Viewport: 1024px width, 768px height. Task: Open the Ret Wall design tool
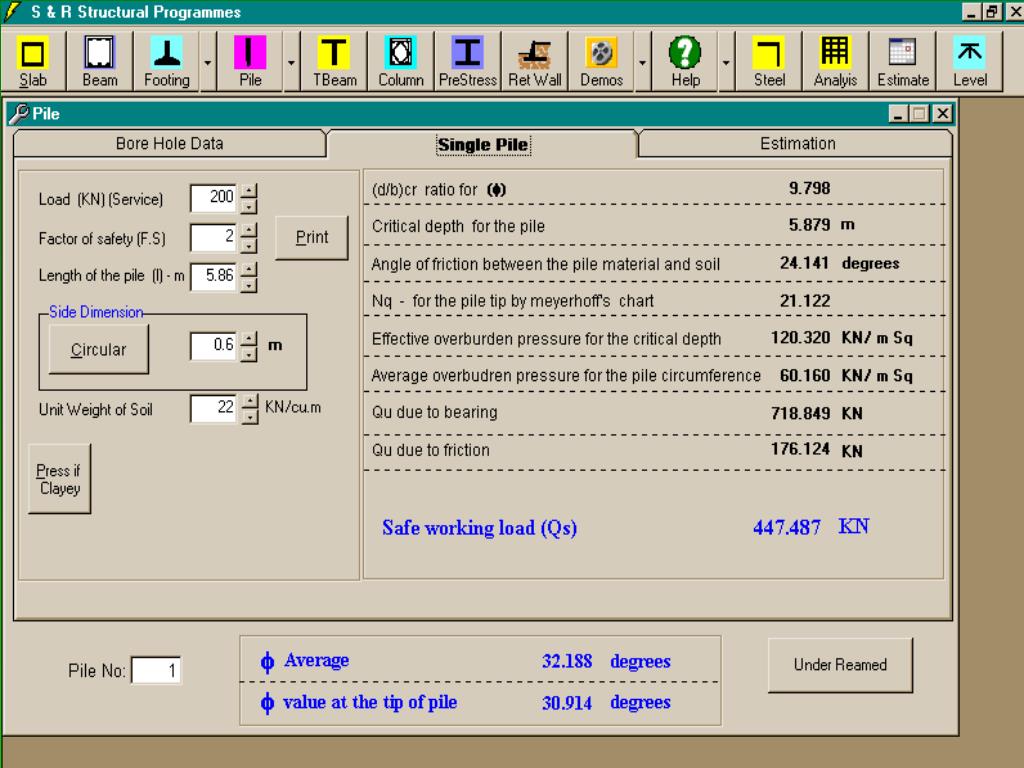(534, 61)
